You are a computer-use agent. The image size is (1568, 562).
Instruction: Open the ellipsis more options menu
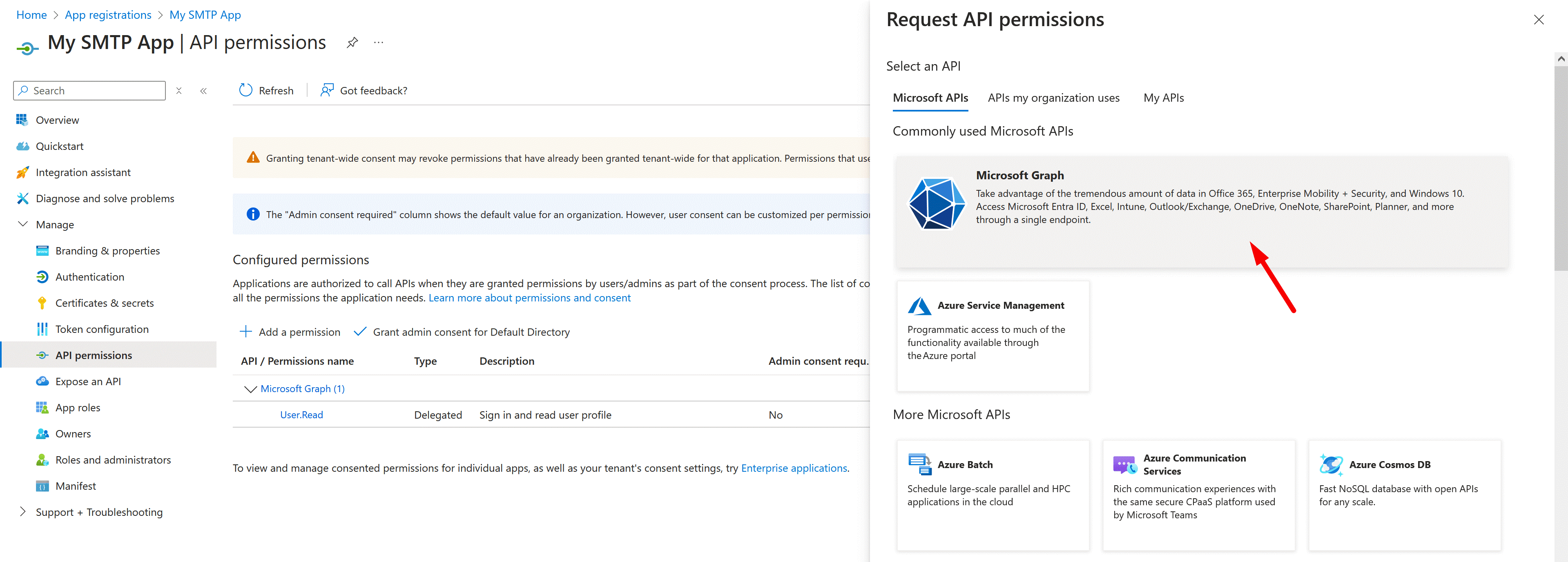379,42
